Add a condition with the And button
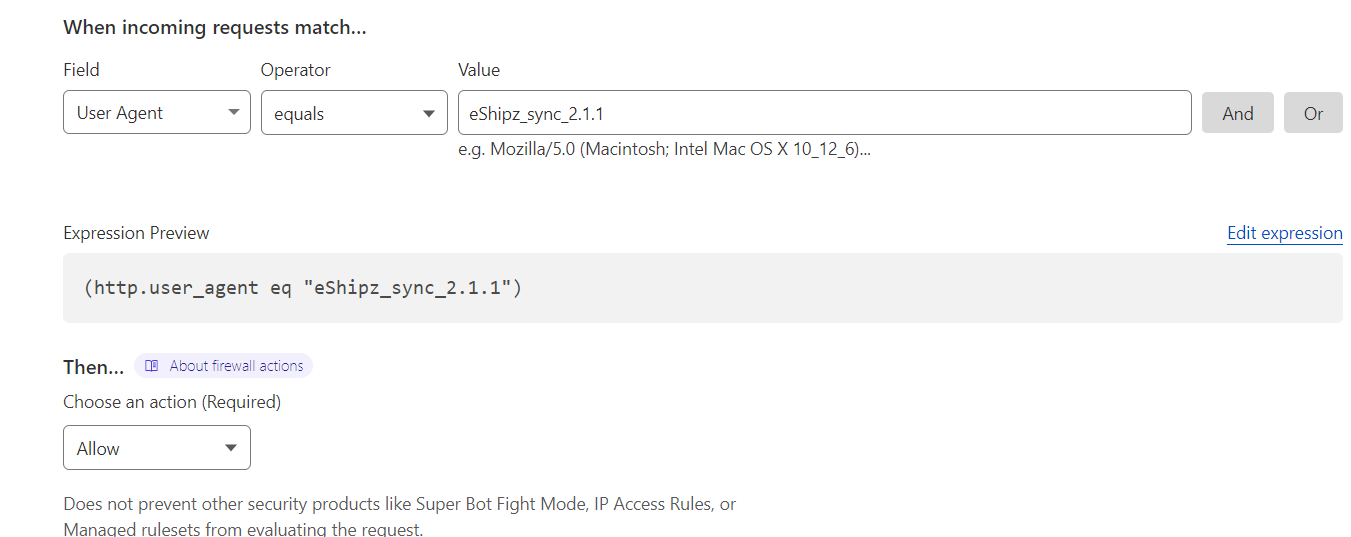Viewport: 1351px width, 537px height. [x=1238, y=113]
